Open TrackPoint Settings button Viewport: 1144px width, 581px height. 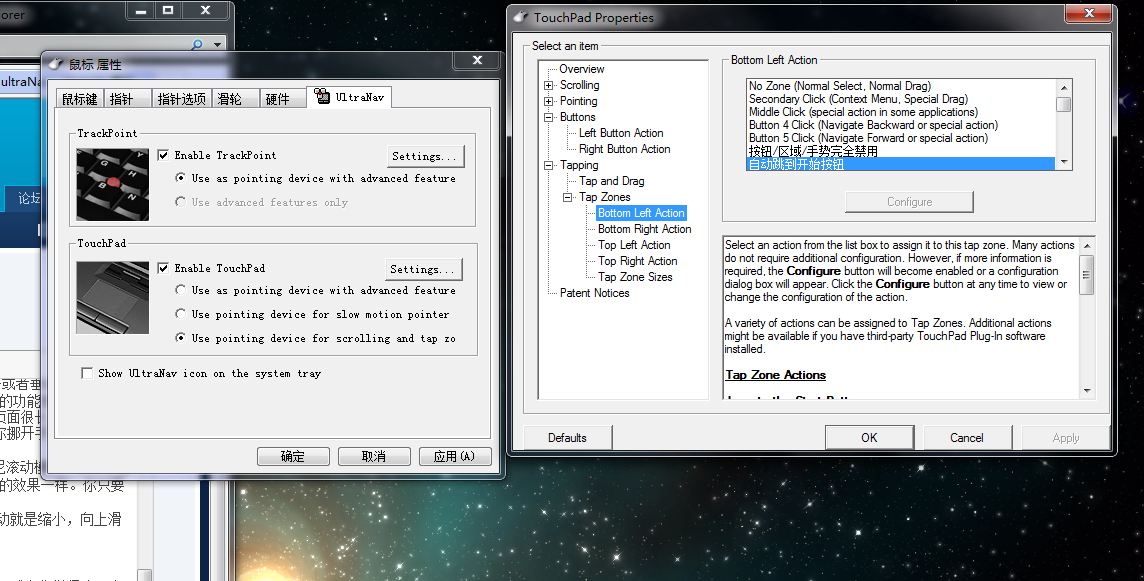click(x=425, y=156)
